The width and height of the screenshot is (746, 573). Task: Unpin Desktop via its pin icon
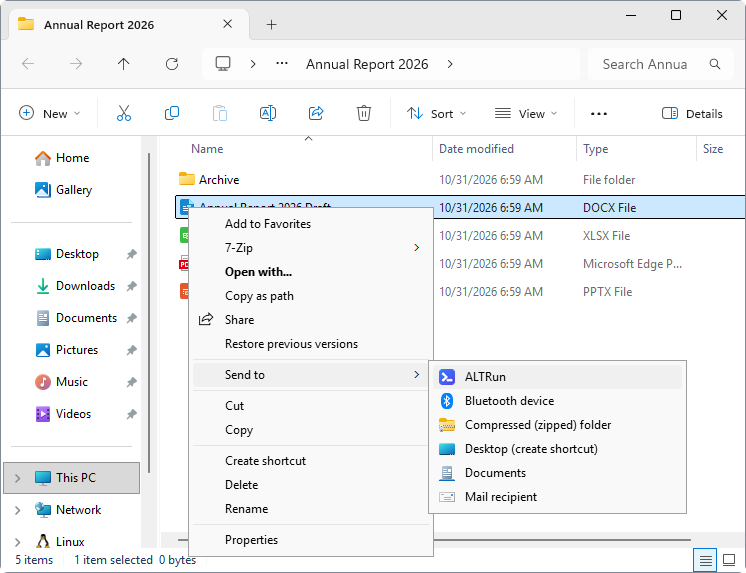coord(131,254)
